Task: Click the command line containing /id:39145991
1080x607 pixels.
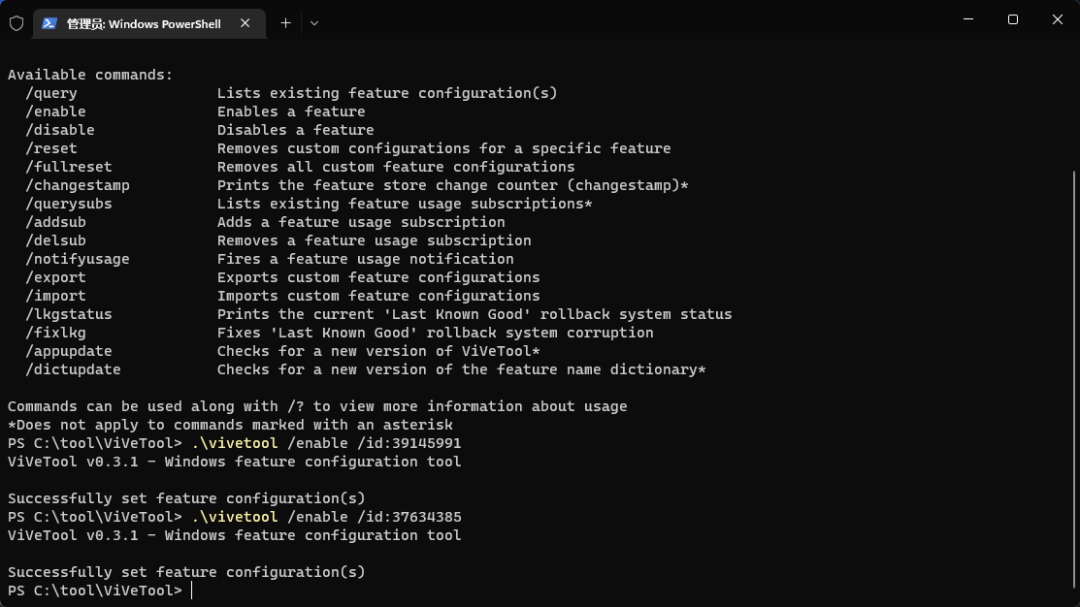Action: (326, 443)
